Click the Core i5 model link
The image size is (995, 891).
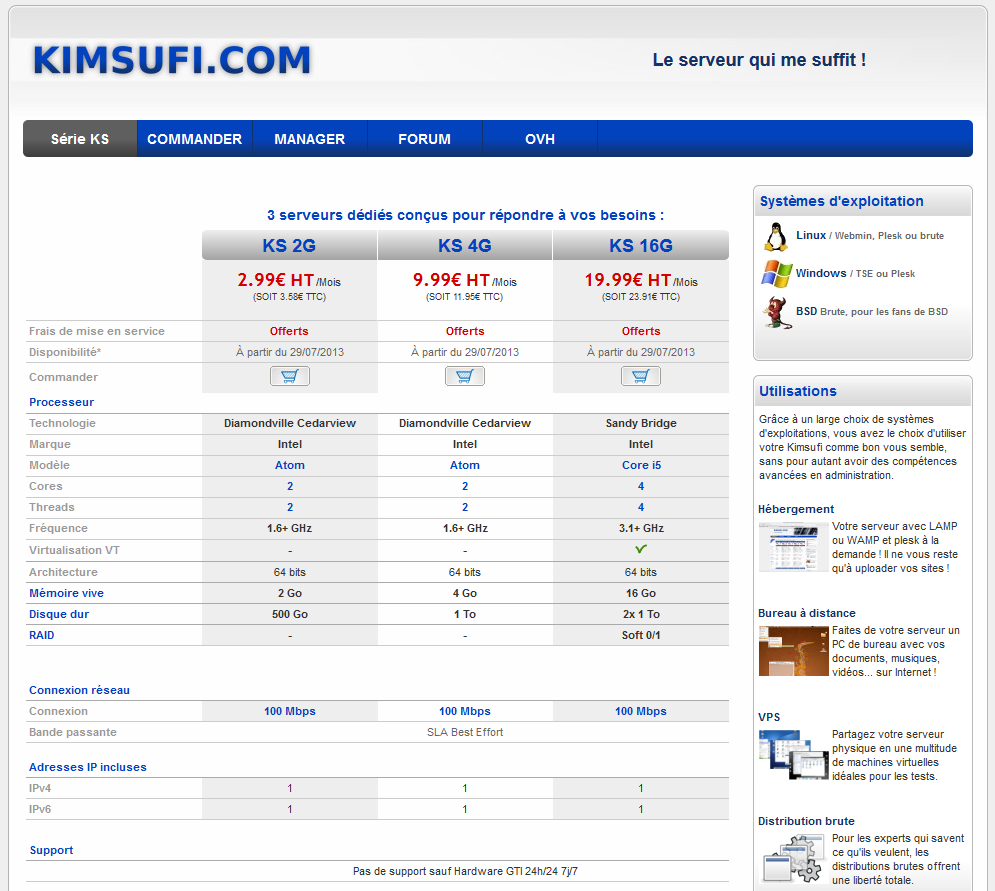pyautogui.click(x=641, y=465)
